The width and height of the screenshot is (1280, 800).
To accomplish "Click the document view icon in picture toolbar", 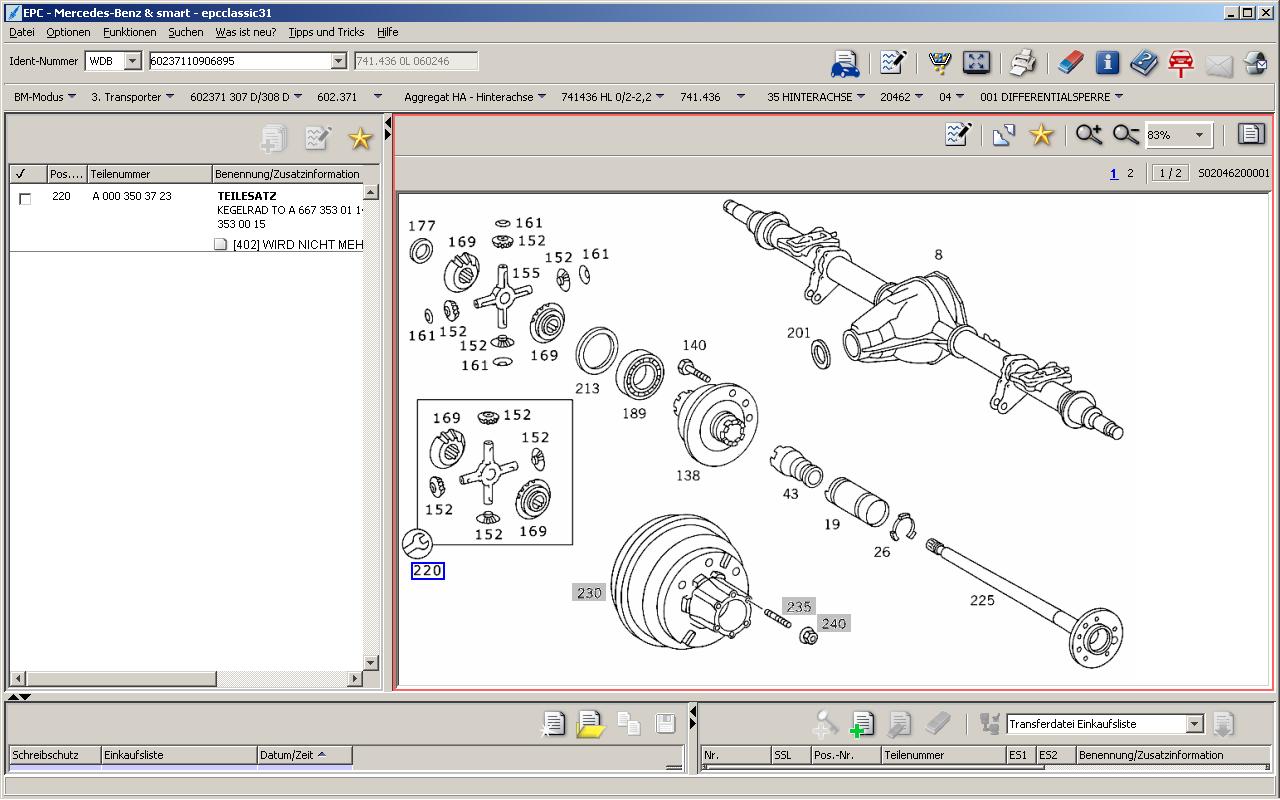I will tap(1250, 134).
